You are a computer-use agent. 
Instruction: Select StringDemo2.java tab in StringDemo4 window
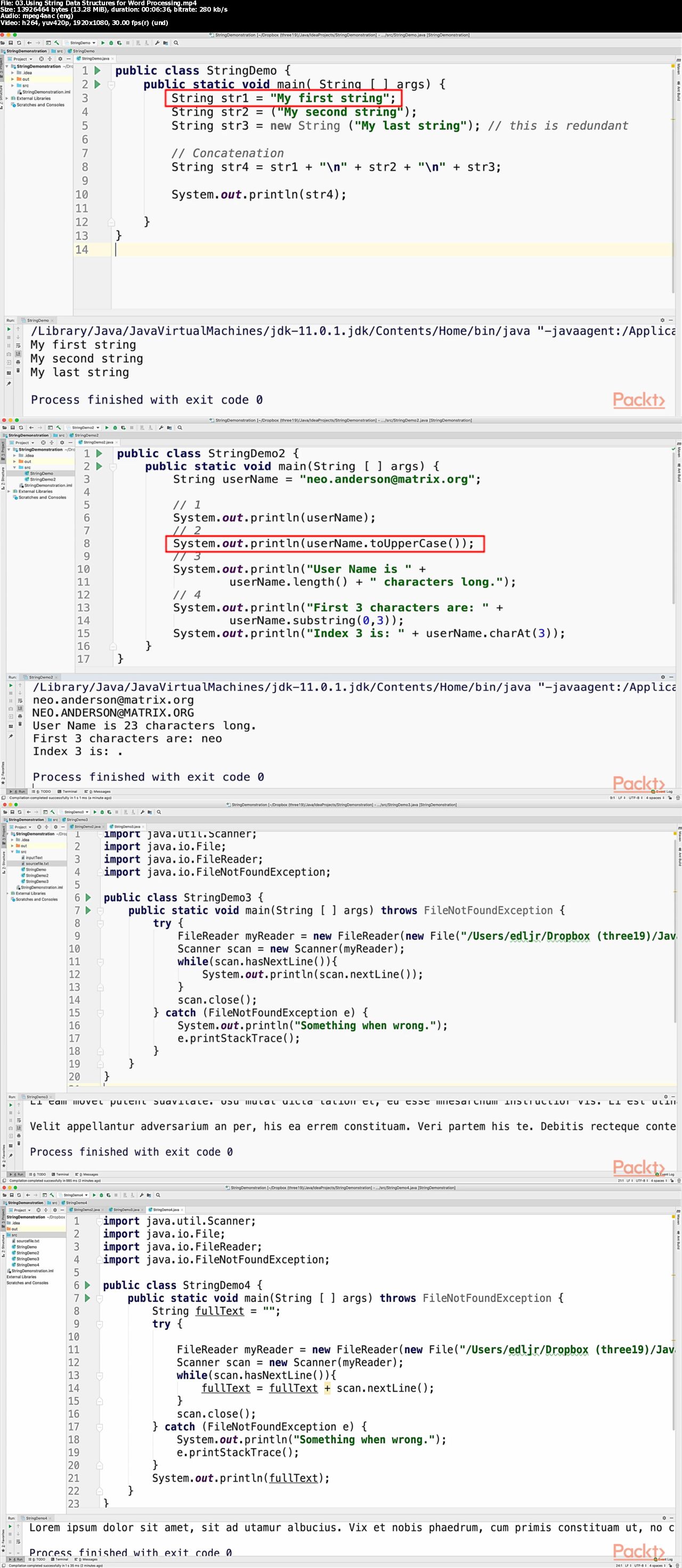click(x=86, y=1210)
